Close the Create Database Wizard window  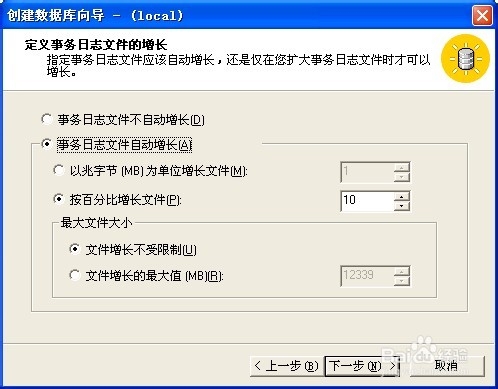(482, 16)
